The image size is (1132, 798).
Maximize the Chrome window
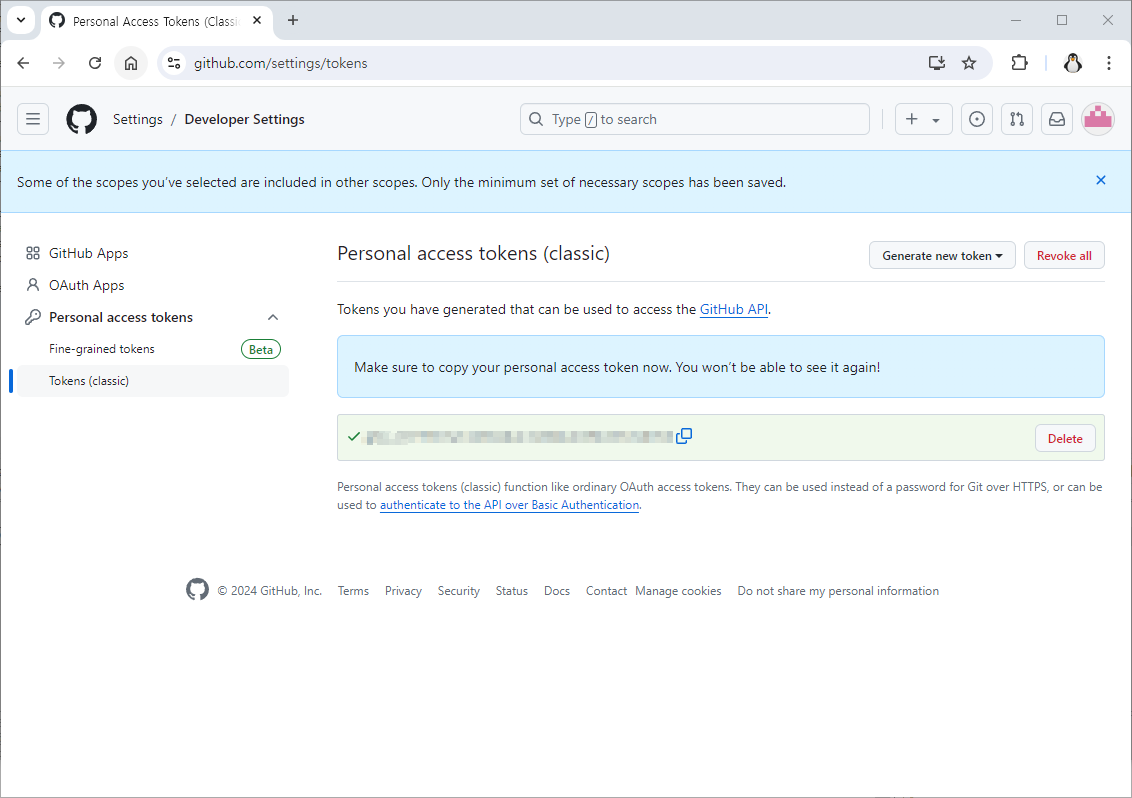(x=1061, y=20)
